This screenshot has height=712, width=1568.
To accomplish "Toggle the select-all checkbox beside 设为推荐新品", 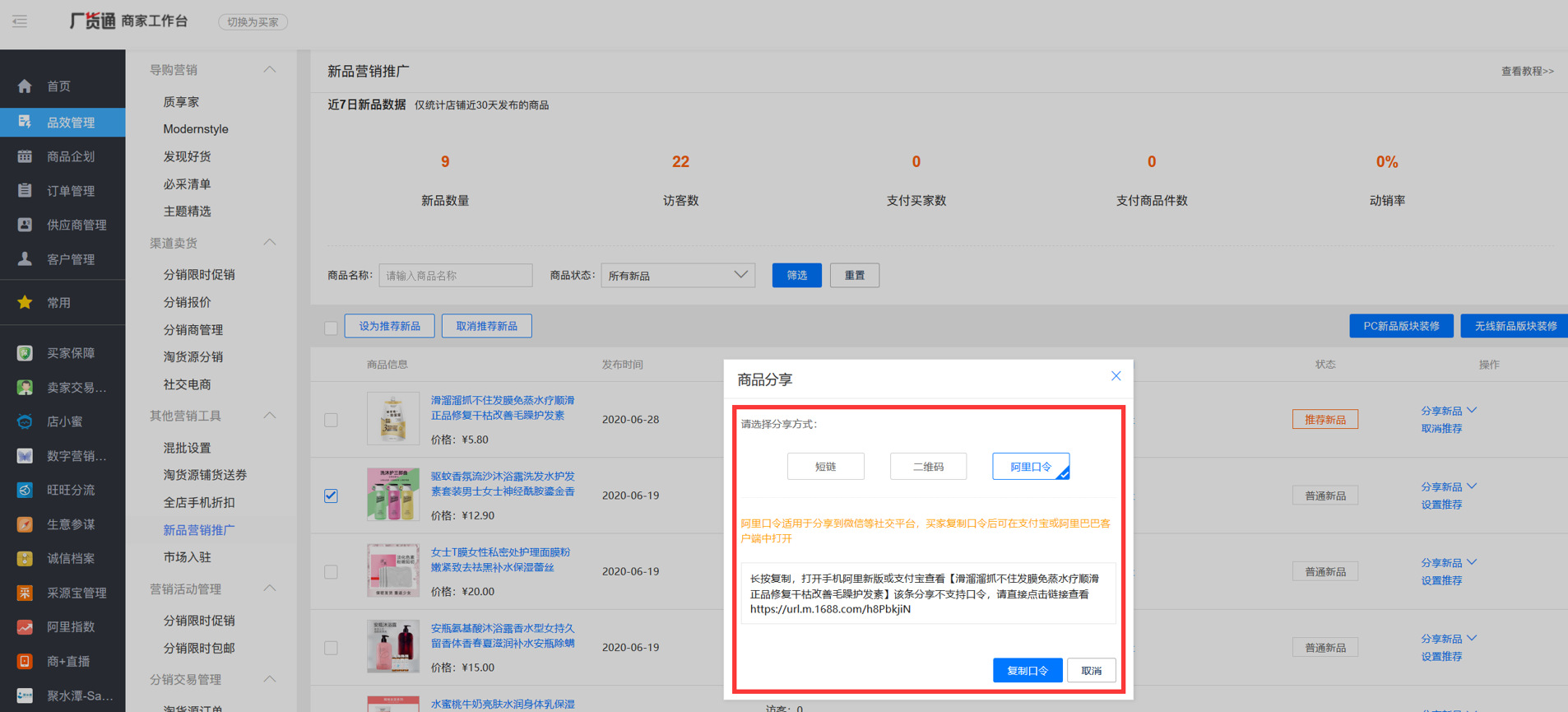I will 331,328.
